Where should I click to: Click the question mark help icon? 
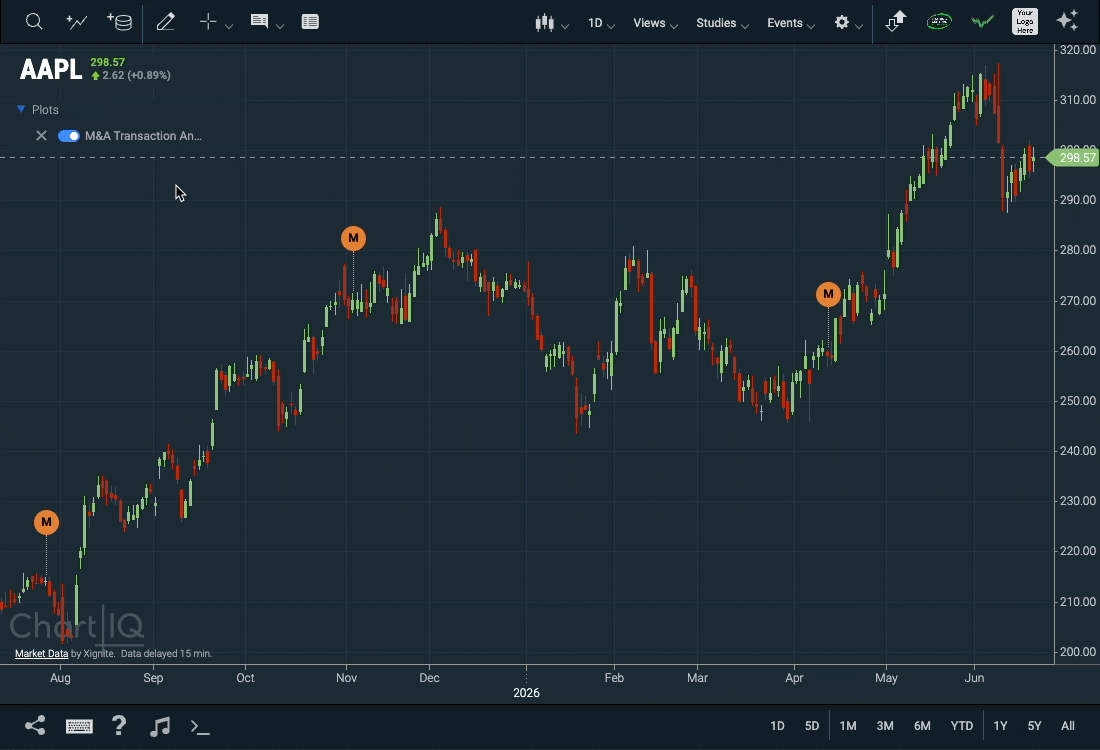coord(119,725)
